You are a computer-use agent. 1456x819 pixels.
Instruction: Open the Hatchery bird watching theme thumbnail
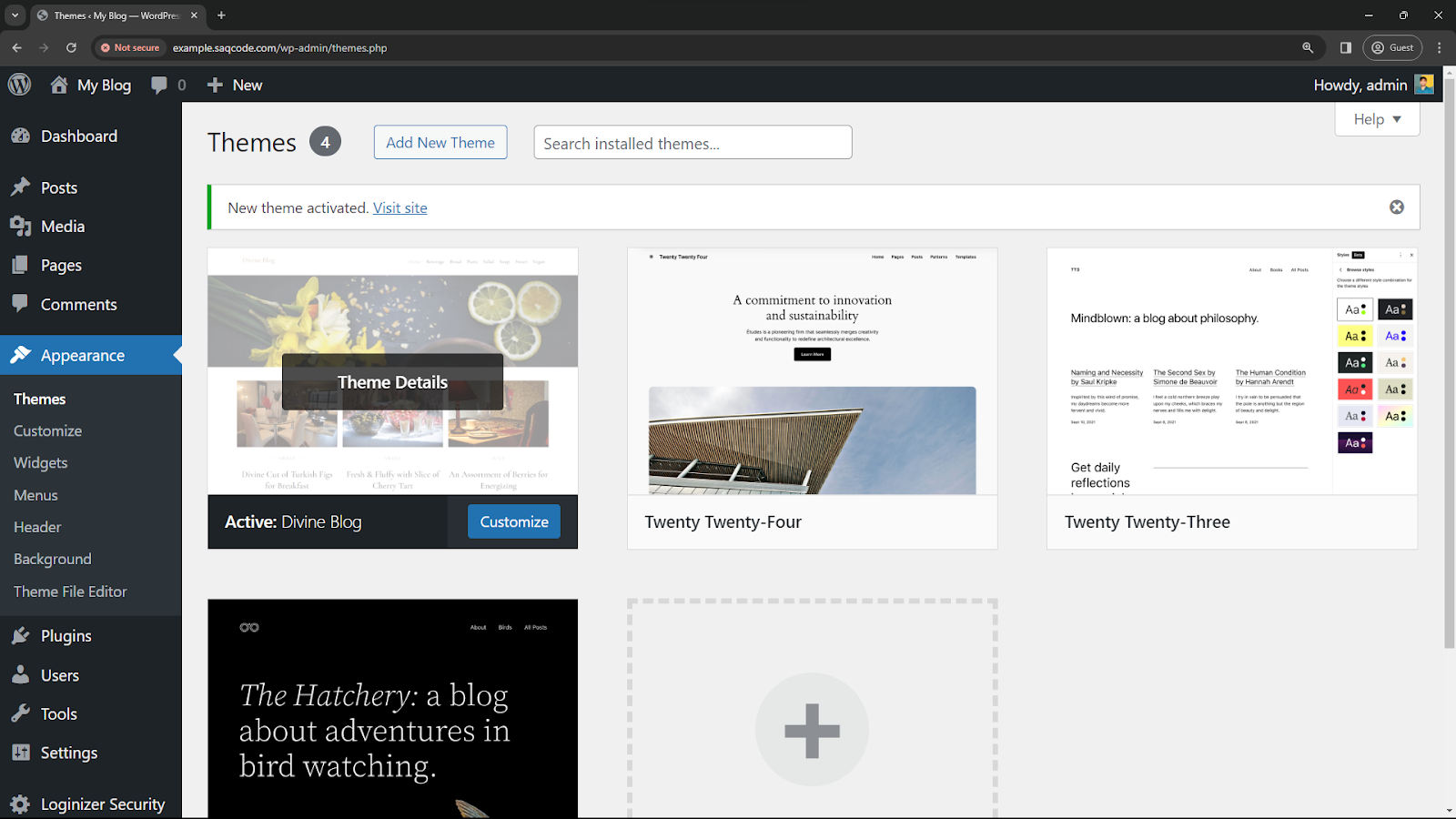click(392, 708)
